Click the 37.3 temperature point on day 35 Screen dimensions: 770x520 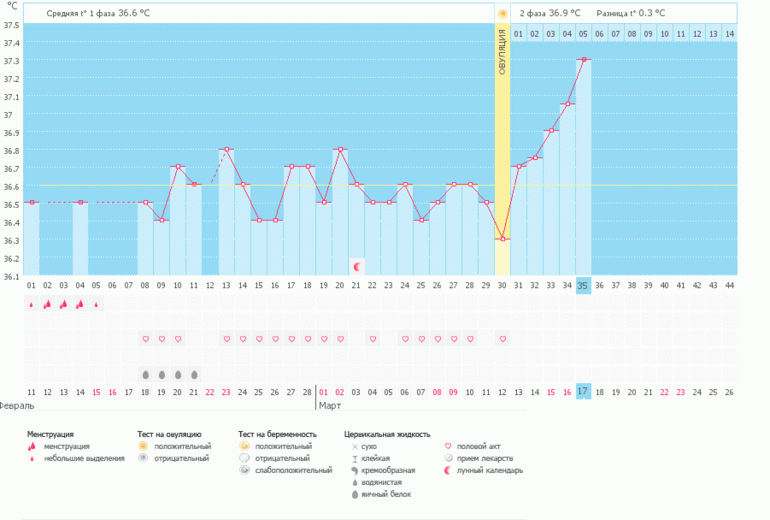pos(583,60)
